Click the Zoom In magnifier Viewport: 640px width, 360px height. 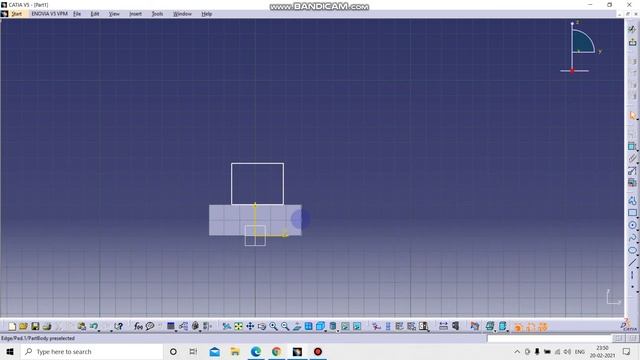point(273,326)
